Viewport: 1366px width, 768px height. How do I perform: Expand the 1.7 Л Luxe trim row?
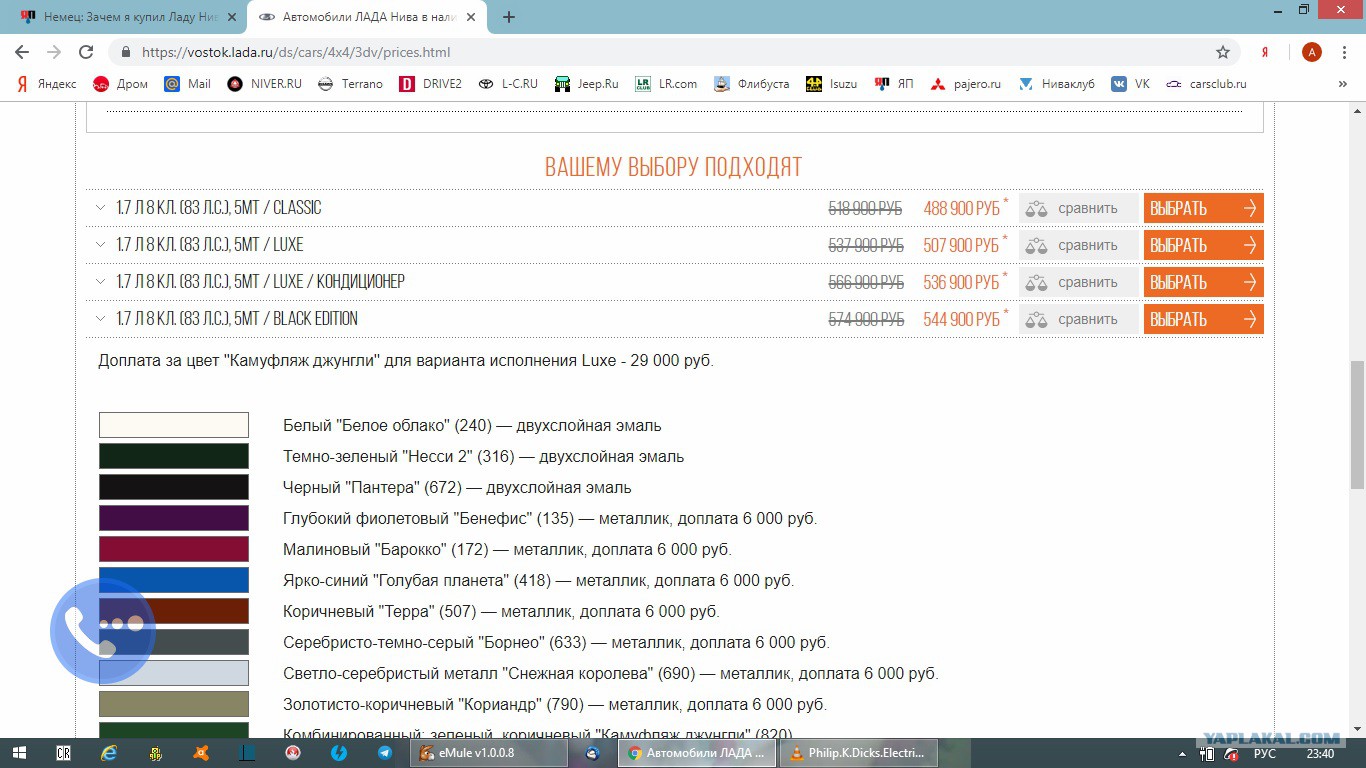[x=100, y=245]
